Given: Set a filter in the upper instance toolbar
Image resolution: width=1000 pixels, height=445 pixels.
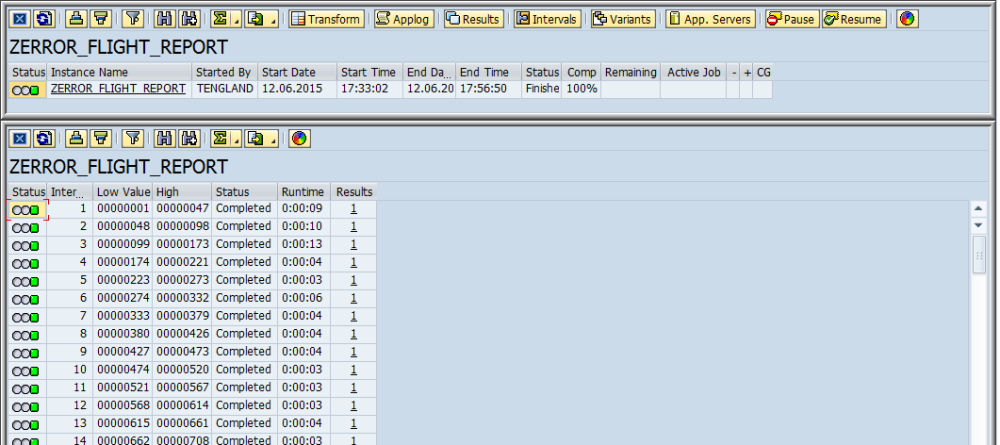Looking at the screenshot, I should (132, 19).
